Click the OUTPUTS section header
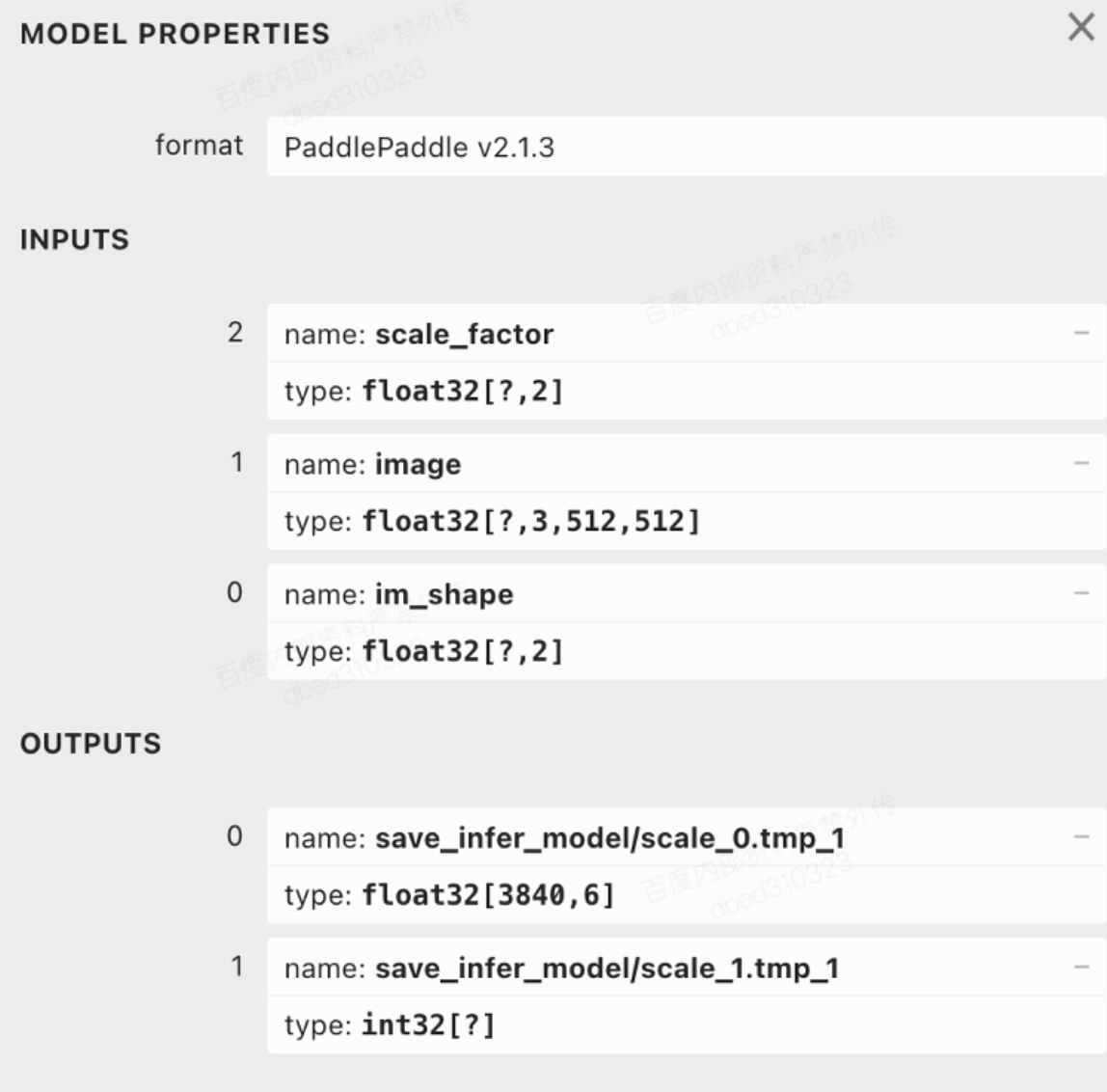Image resolution: width=1107 pixels, height=1092 pixels. click(x=91, y=744)
